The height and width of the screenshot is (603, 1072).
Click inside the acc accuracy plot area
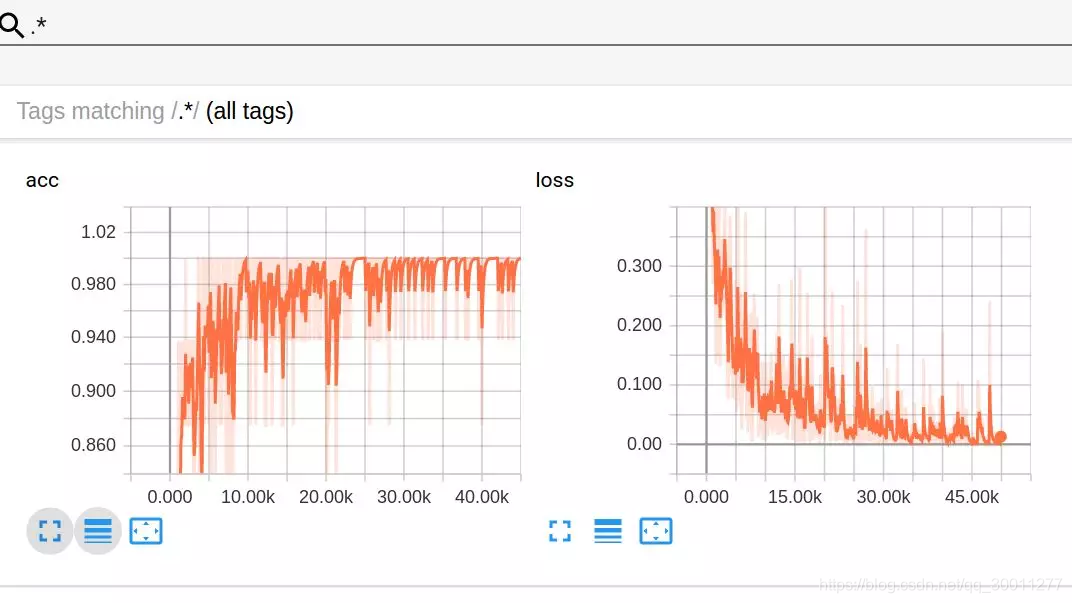[325, 340]
